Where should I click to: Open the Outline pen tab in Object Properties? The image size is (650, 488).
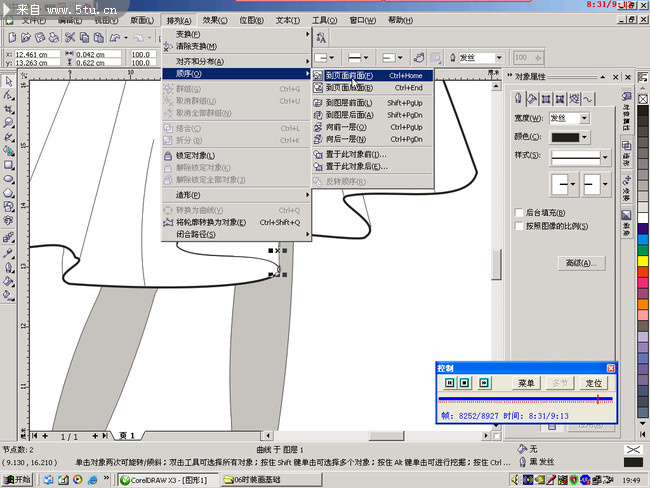pos(519,98)
